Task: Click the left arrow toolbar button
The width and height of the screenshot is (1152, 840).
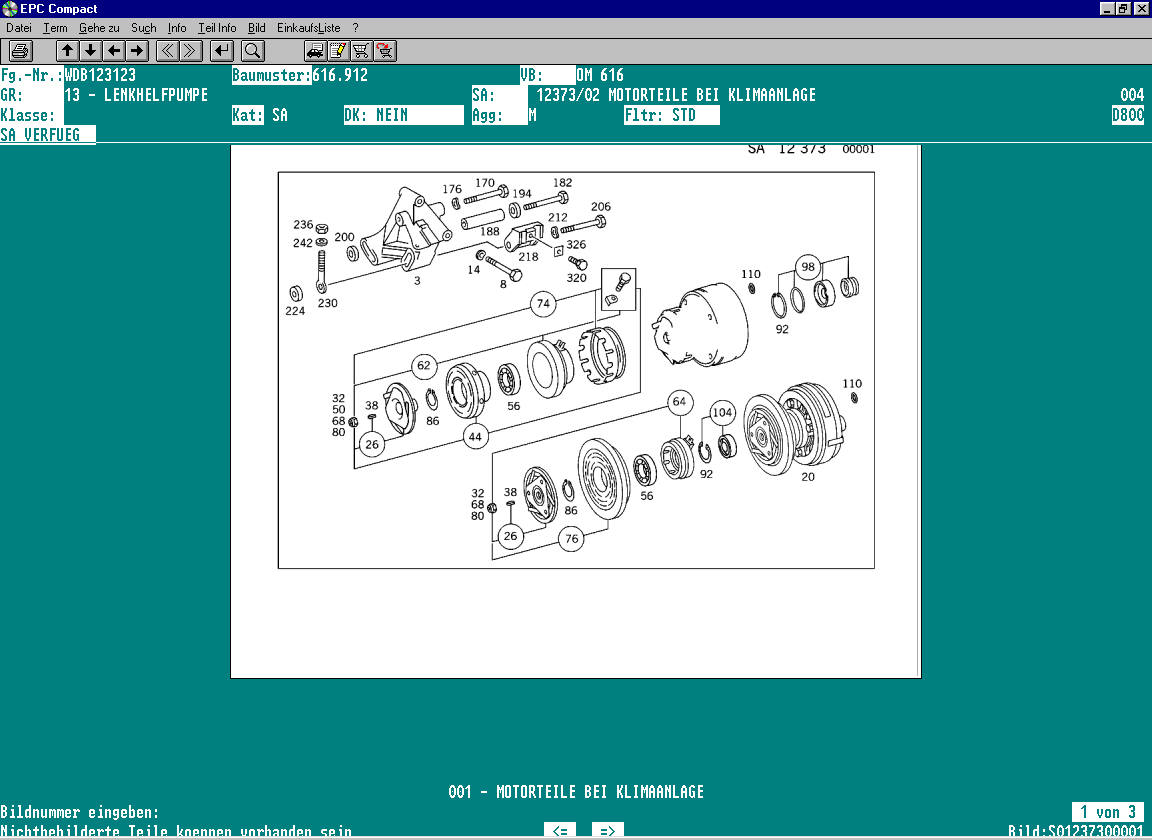Action: point(114,50)
